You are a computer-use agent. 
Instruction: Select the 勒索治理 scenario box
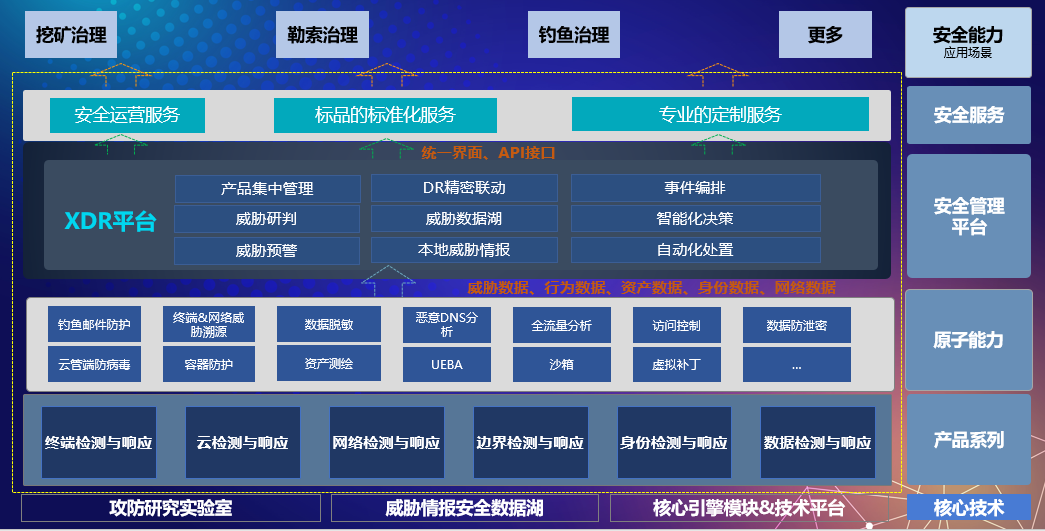316,35
